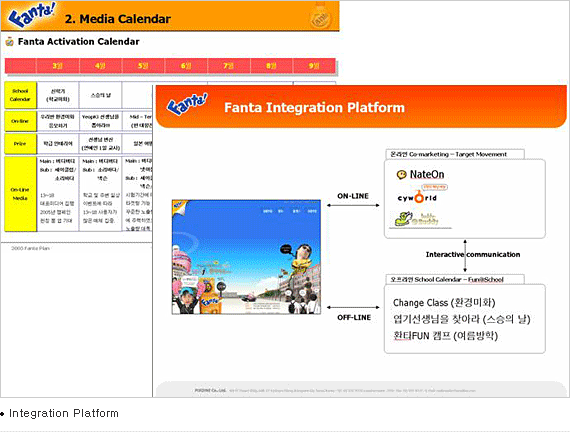Click the School Calendar – Fun@School box label
Image resolution: width=570 pixels, height=443 pixels.
tap(455, 279)
